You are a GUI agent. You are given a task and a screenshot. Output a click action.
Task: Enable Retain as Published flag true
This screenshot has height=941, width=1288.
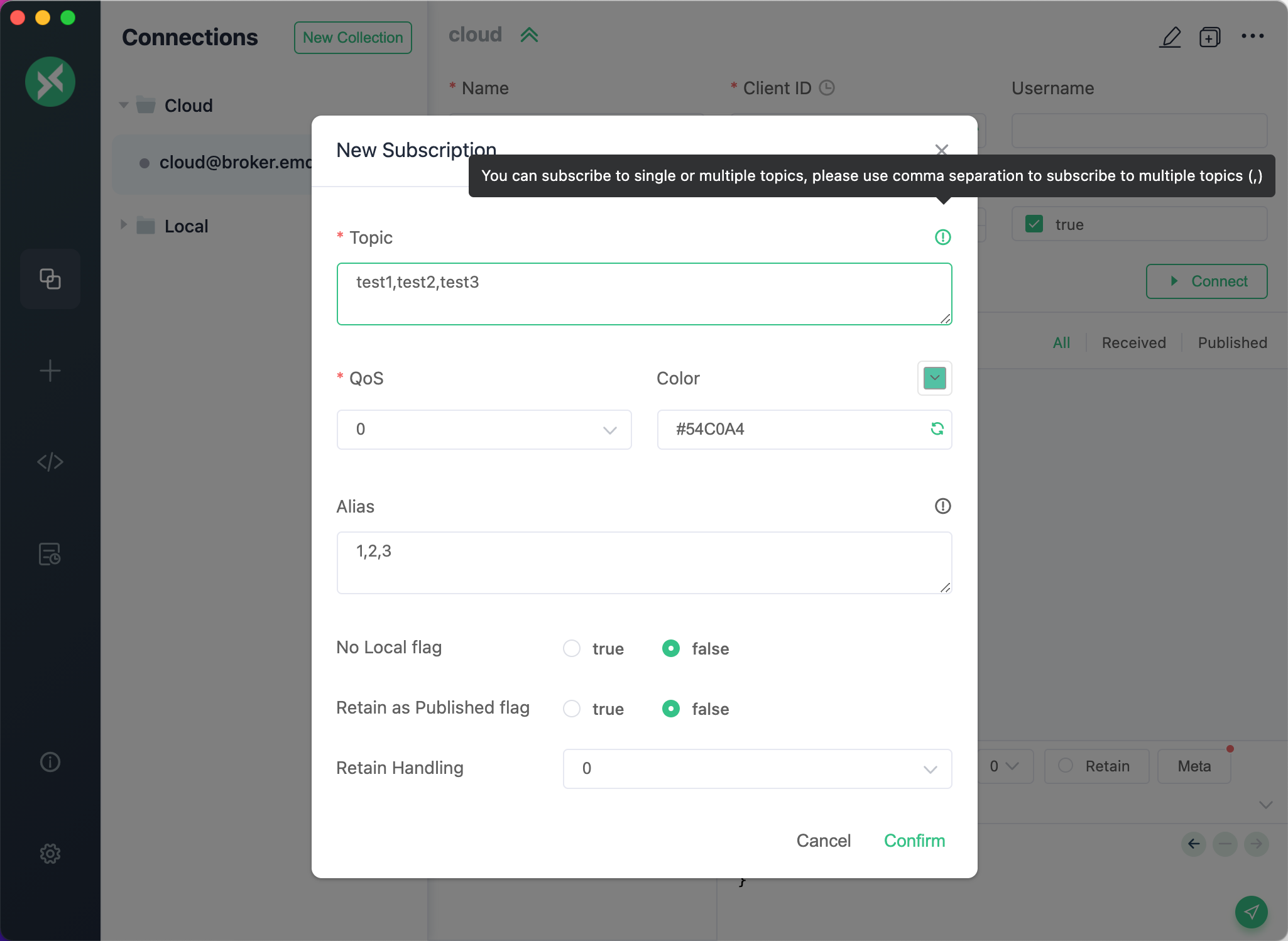(x=572, y=708)
